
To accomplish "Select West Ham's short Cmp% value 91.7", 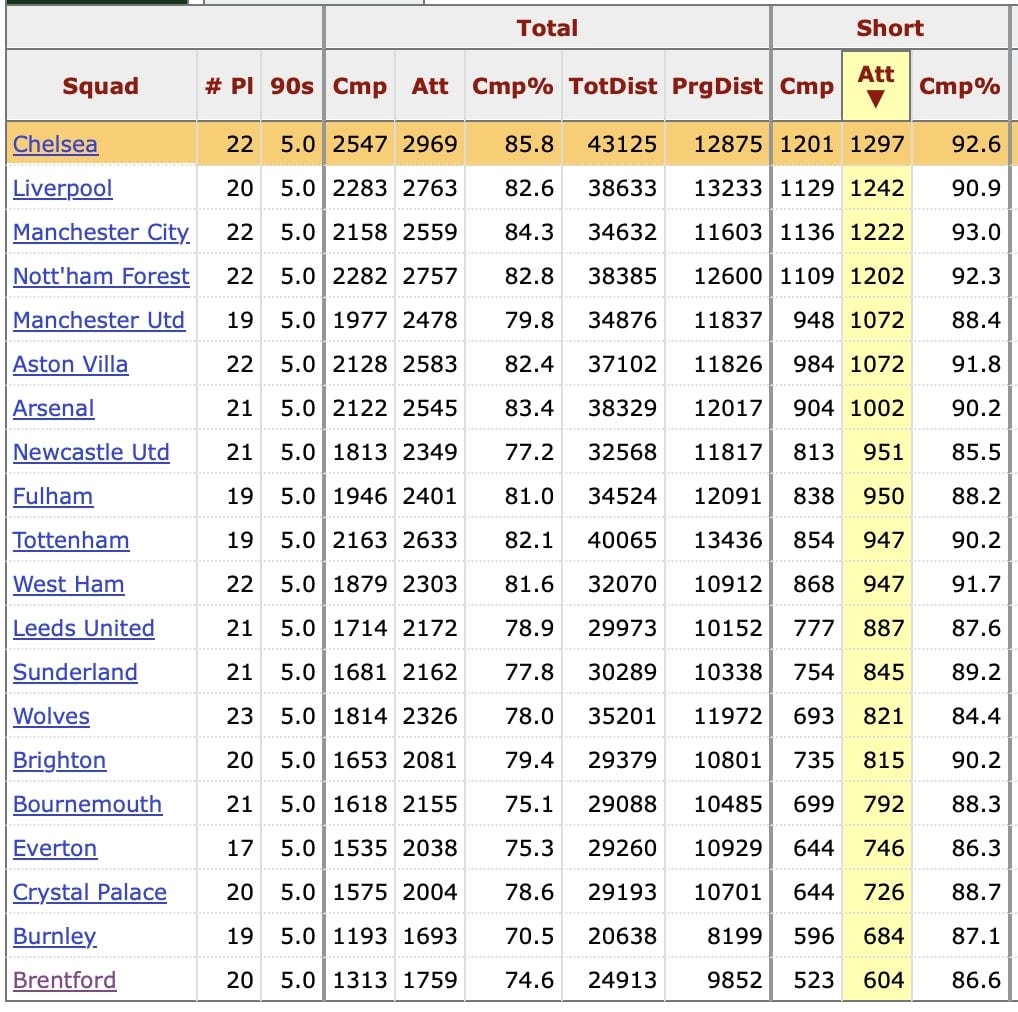I will click(976, 584).
